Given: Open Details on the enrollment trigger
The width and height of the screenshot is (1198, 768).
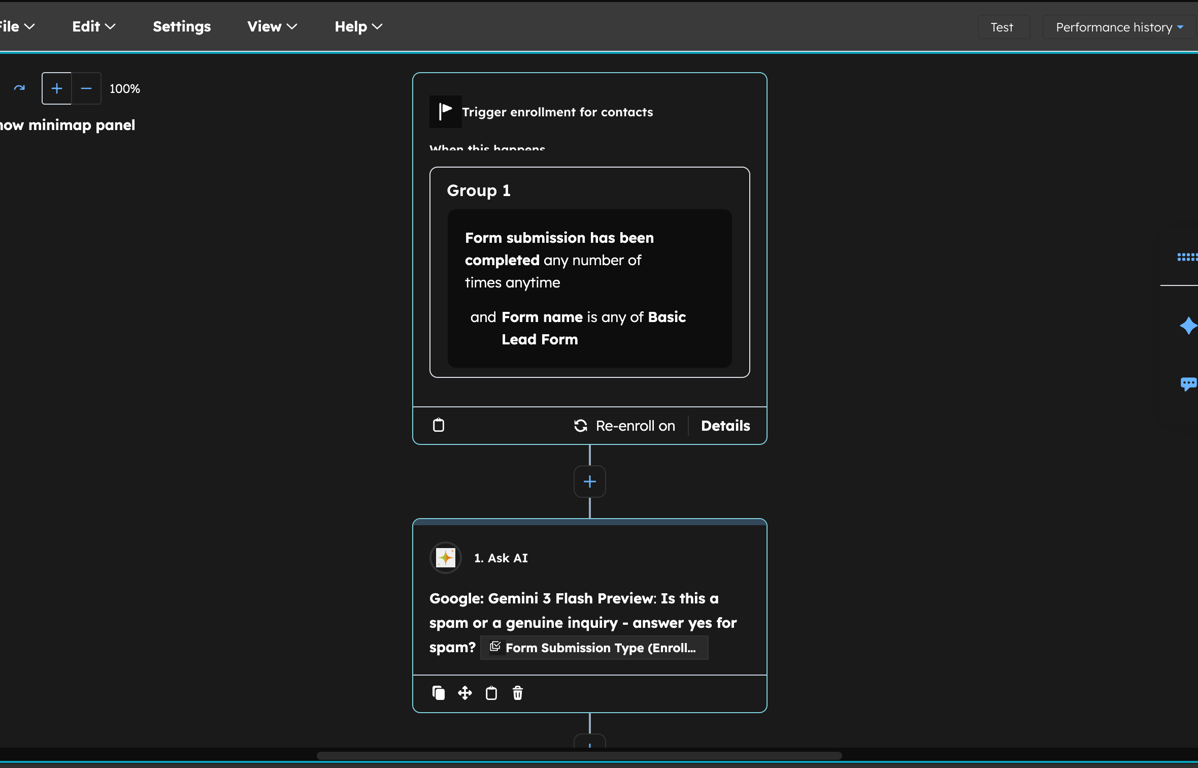Looking at the screenshot, I should [725, 425].
